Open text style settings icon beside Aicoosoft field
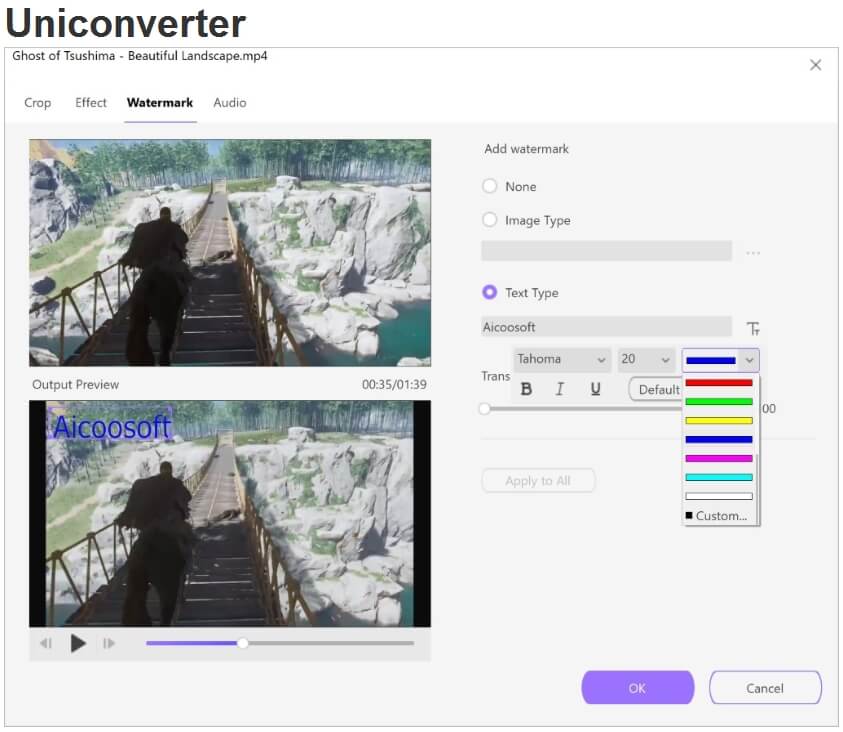 click(x=753, y=328)
